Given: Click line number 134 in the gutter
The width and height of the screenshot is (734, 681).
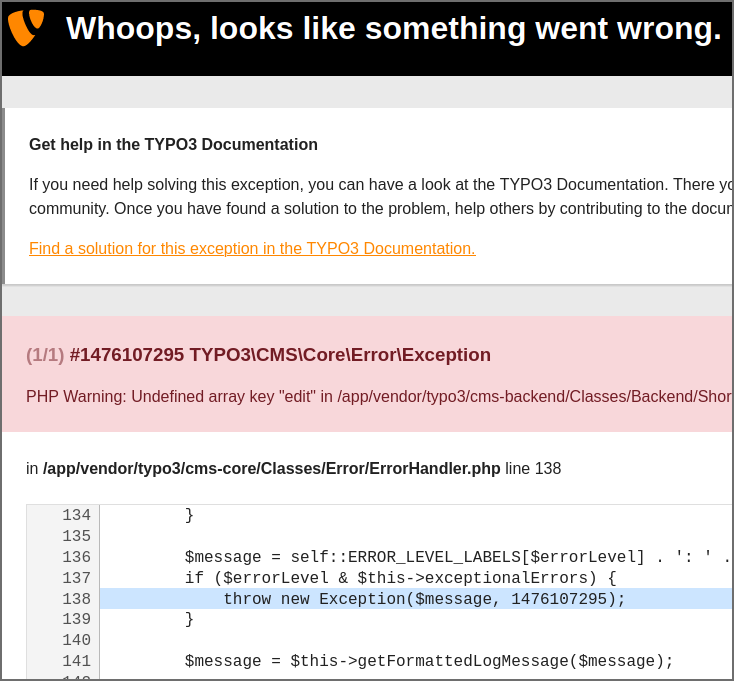Looking at the screenshot, I should pos(76,515).
